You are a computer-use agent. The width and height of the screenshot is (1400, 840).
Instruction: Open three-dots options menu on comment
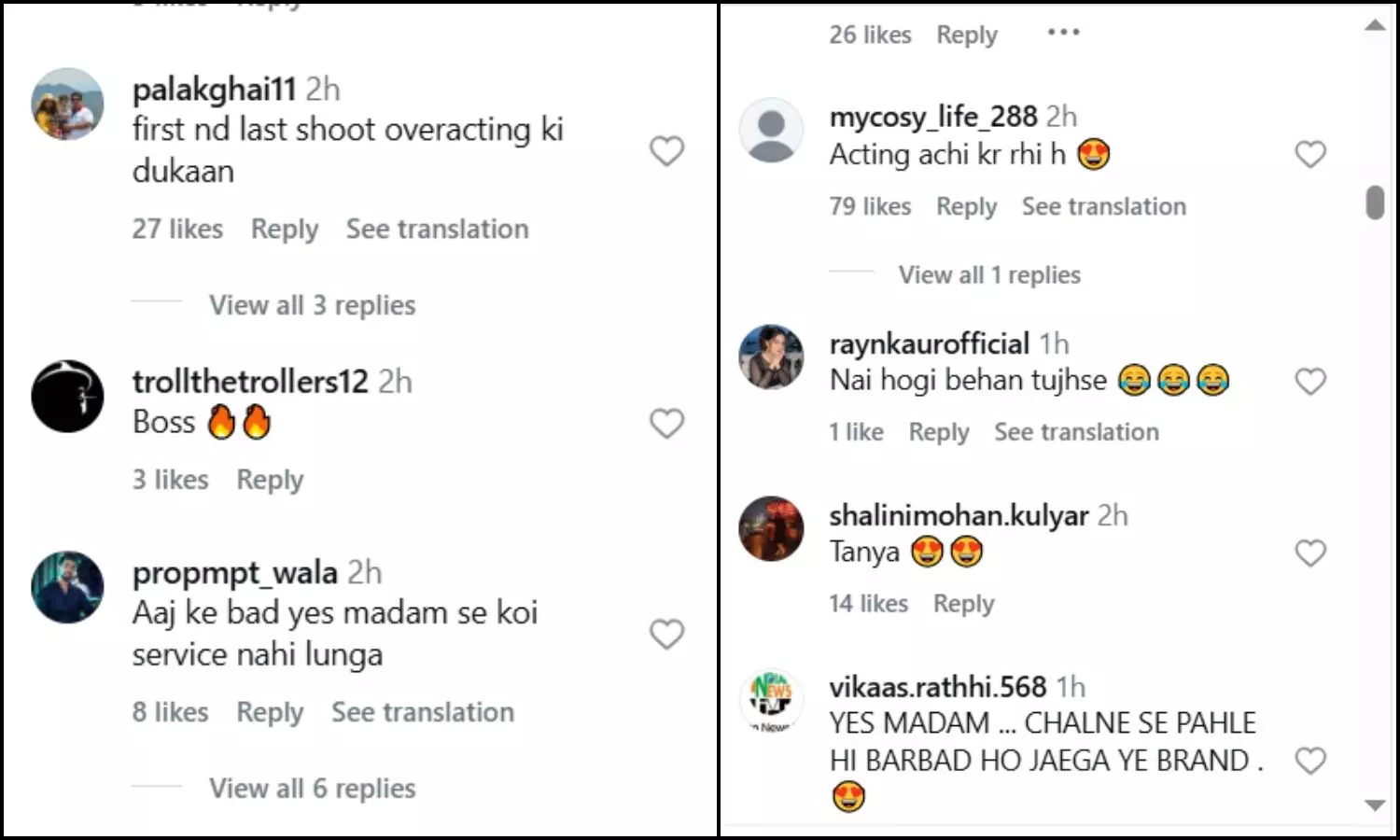tap(1063, 33)
